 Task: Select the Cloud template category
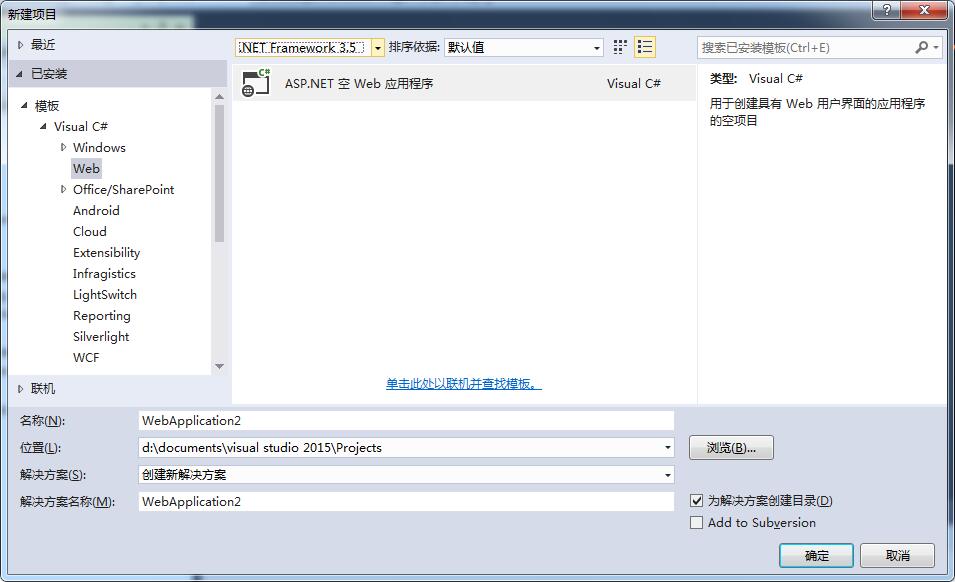click(90, 232)
